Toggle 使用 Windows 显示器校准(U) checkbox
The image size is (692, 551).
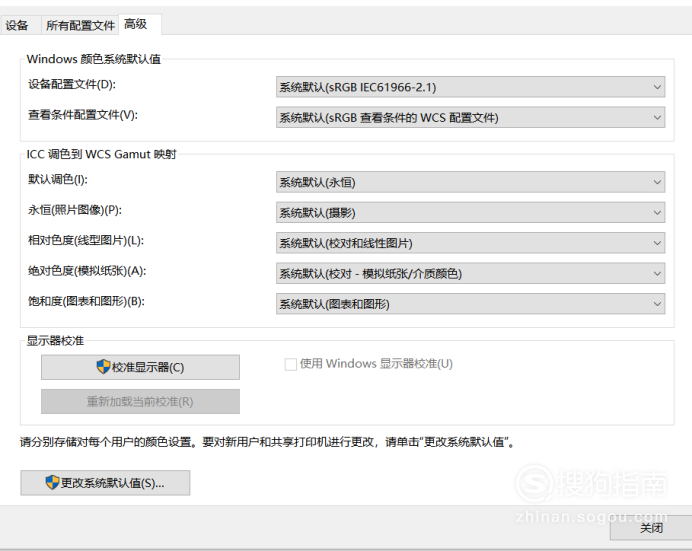click(x=290, y=364)
